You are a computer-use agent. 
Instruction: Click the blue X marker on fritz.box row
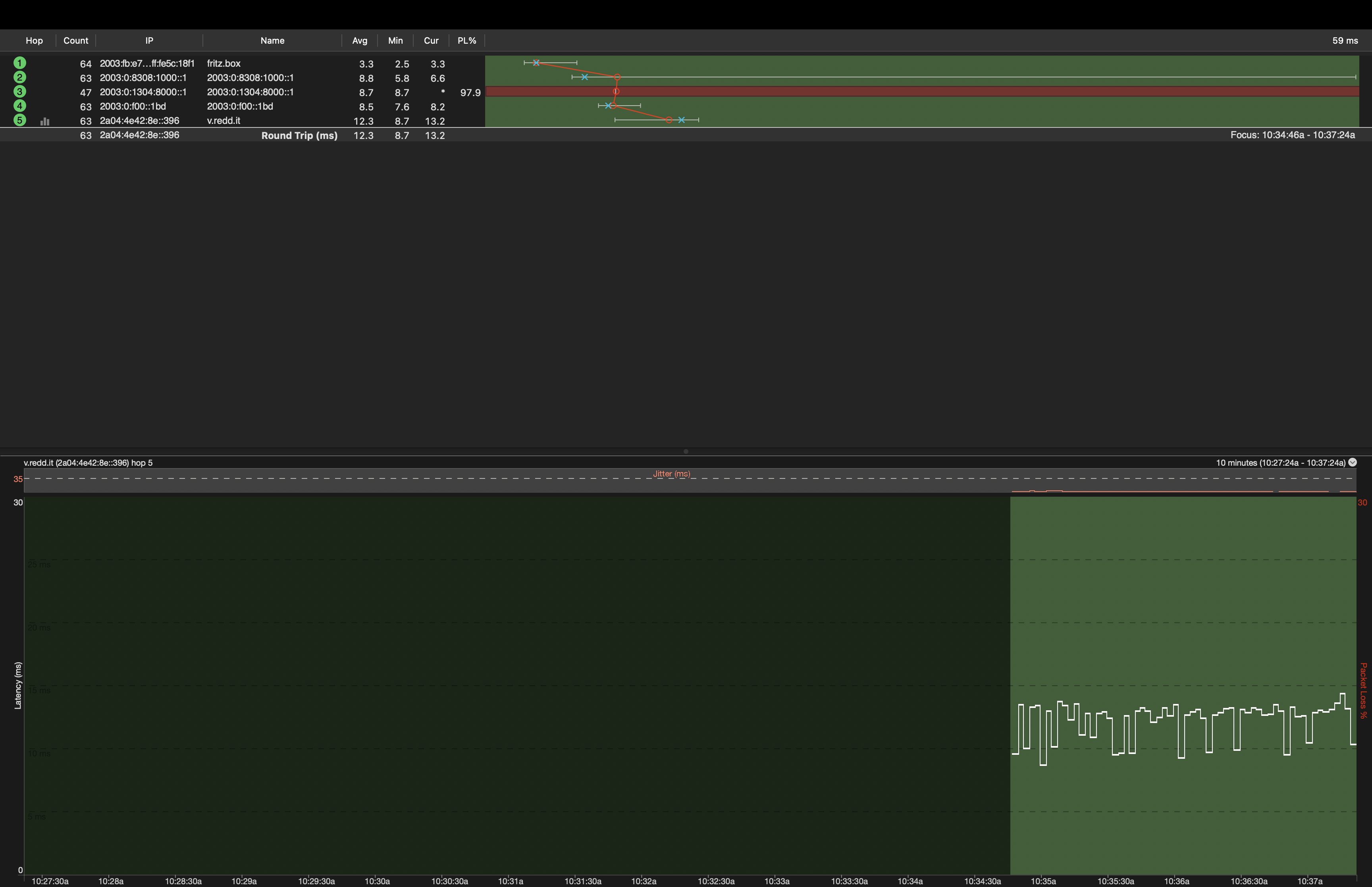[536, 62]
